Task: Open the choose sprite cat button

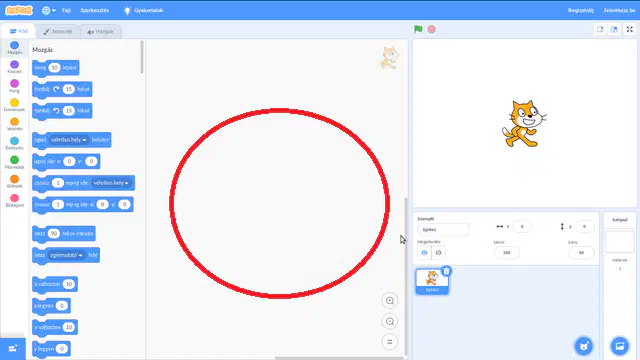Action: 584,346
